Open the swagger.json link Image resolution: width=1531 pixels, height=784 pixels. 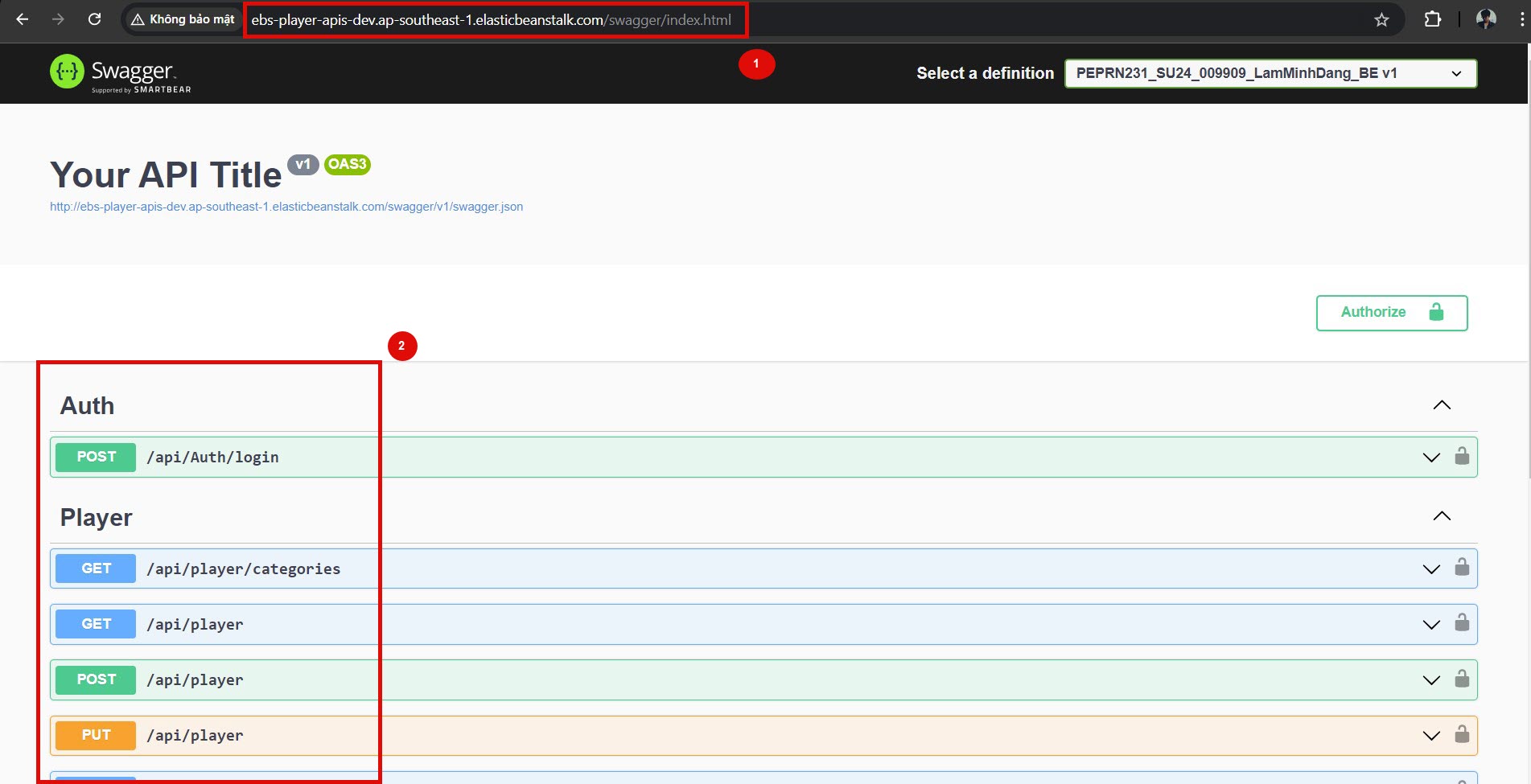click(286, 207)
